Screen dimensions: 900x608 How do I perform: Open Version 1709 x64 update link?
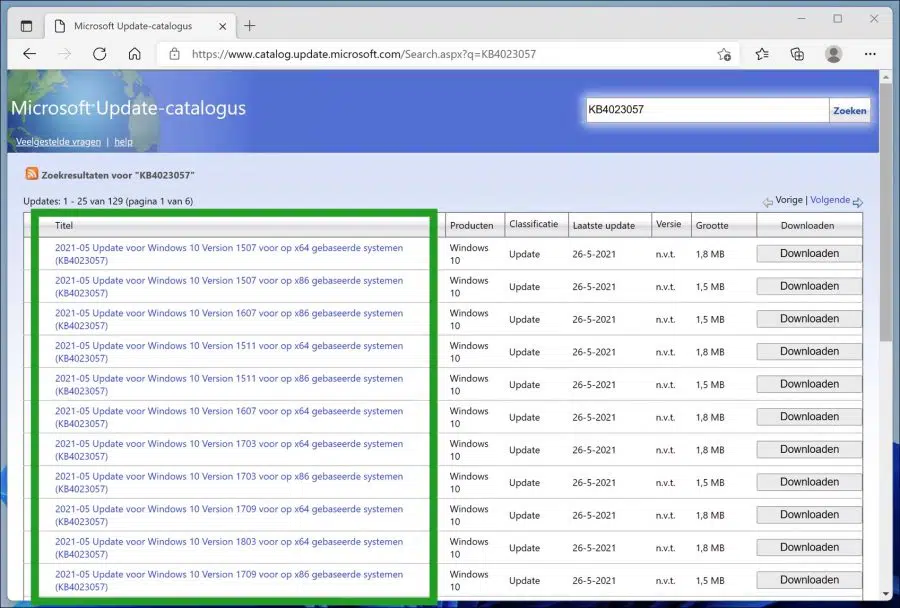pyautogui.click(x=229, y=515)
